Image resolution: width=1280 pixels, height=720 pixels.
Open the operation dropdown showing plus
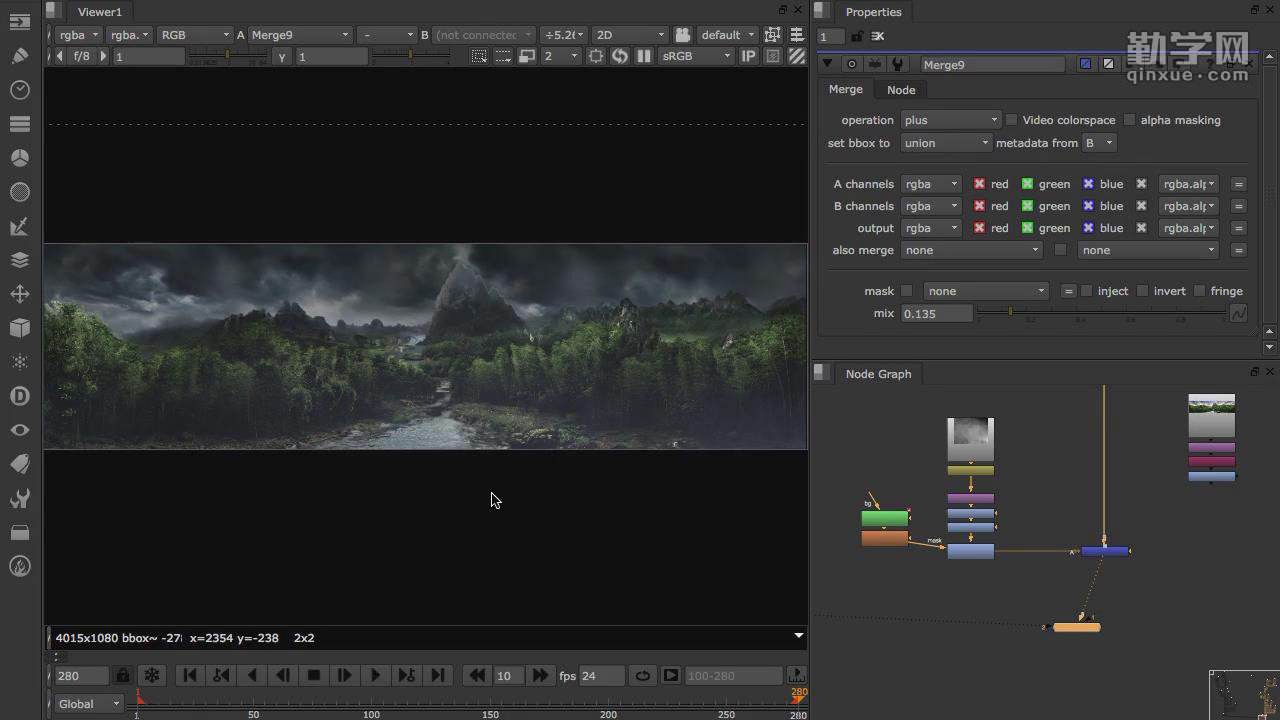pyautogui.click(x=950, y=120)
